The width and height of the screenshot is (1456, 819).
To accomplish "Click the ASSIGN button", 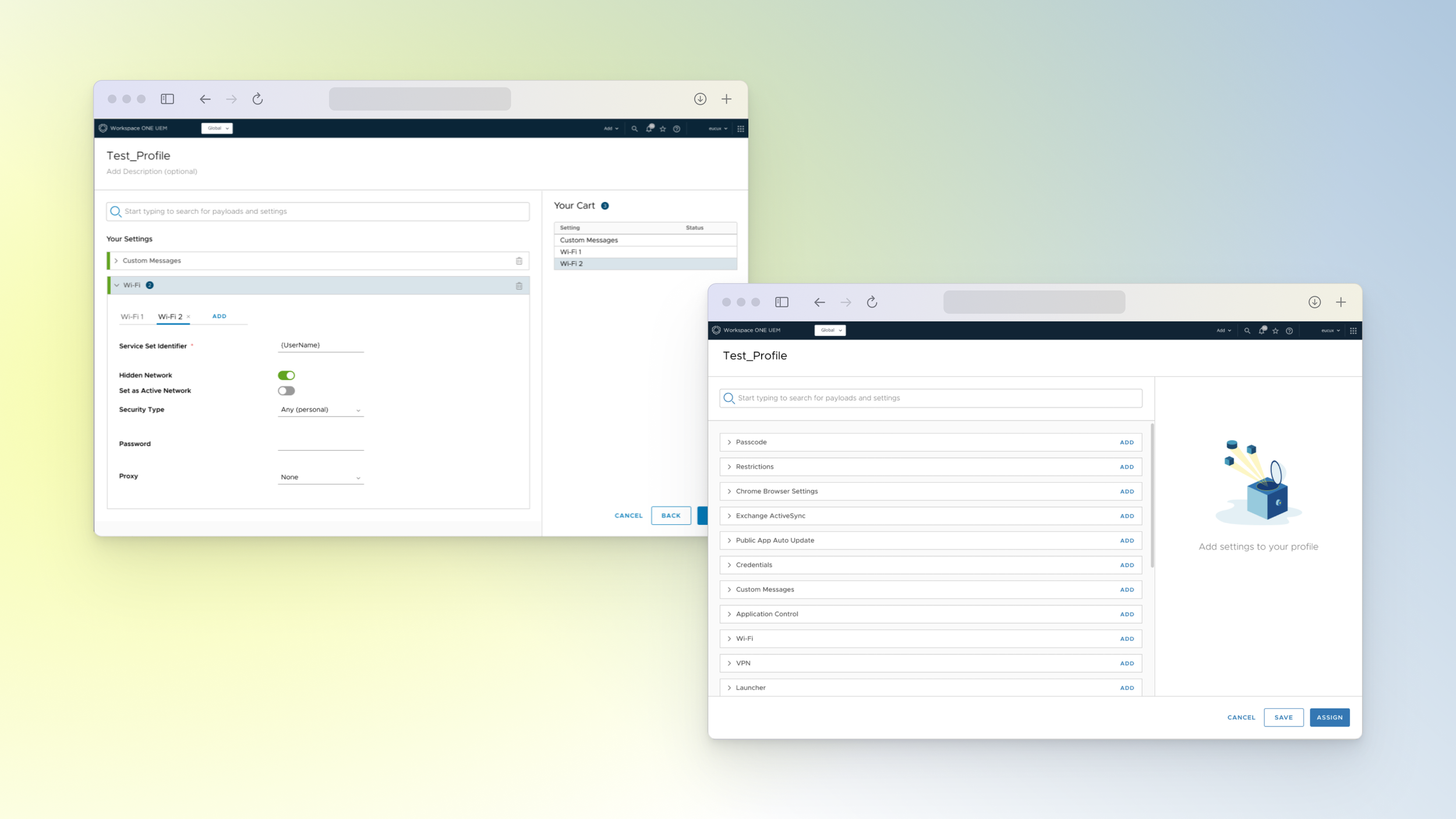I will (x=1329, y=718).
